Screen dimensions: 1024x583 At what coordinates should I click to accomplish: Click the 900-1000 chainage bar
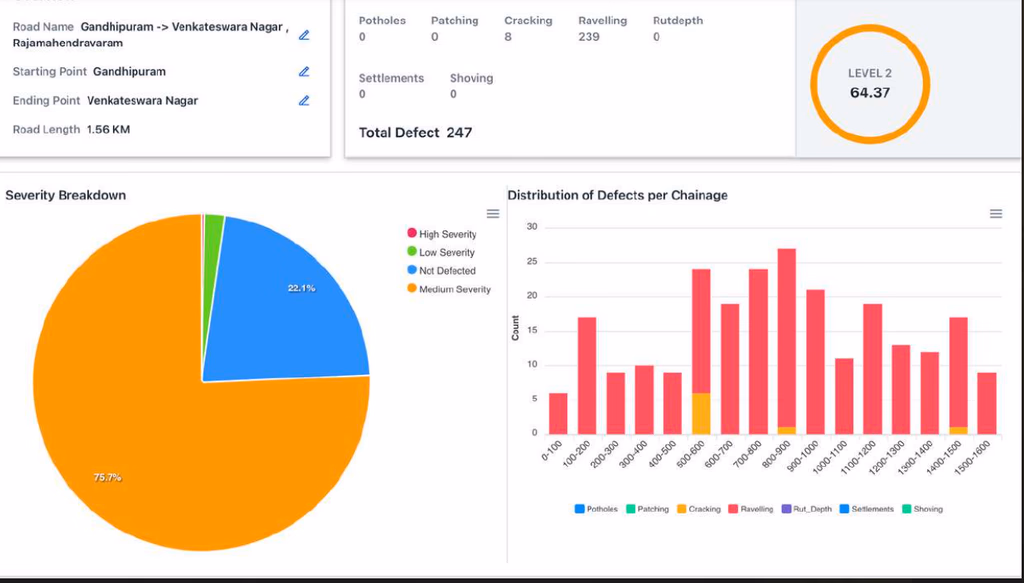coord(815,362)
